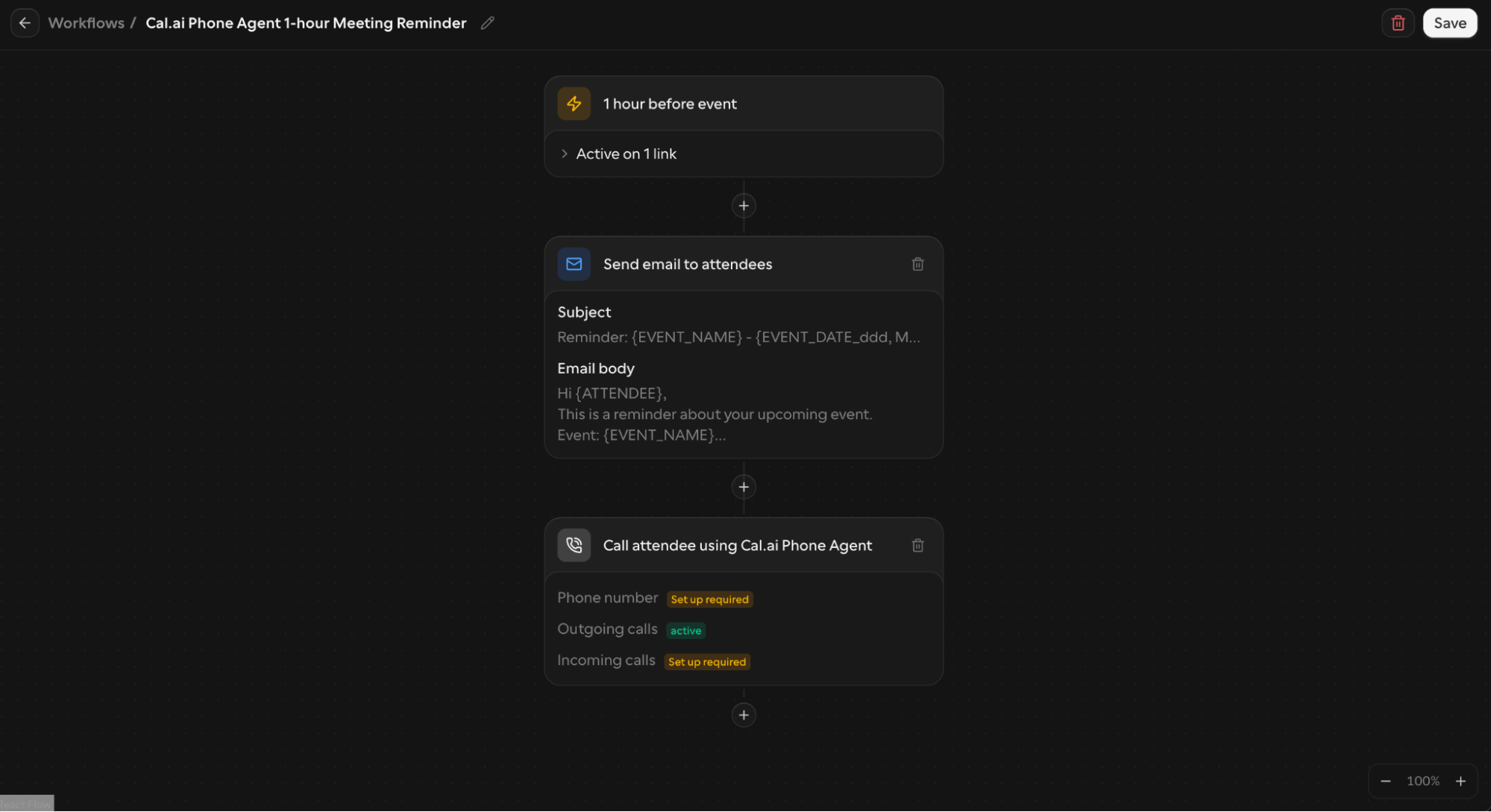Edit the workflow name with the pencil icon

(x=487, y=23)
